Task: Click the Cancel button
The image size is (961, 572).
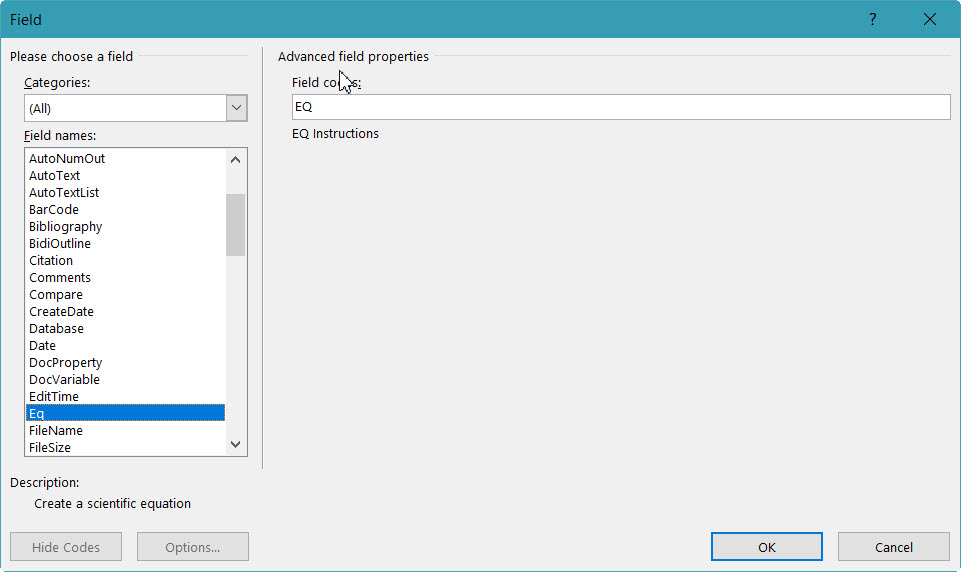Action: tap(894, 547)
